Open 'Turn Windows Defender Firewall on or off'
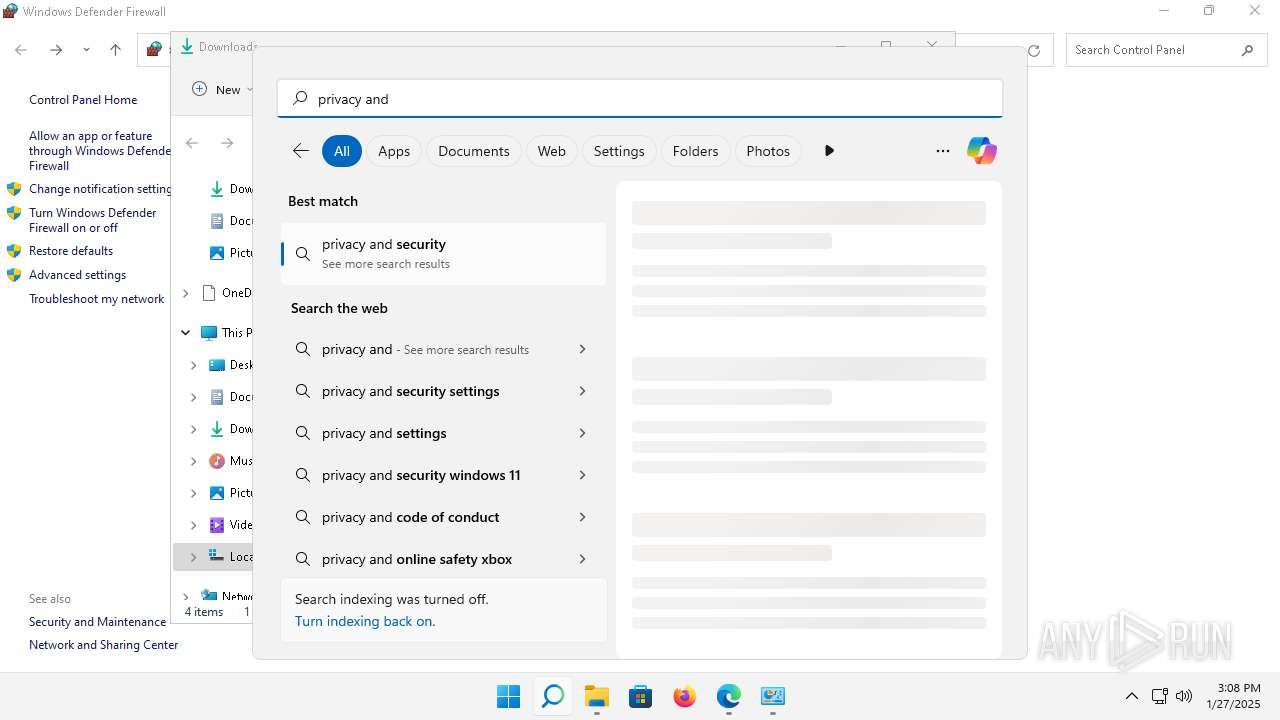This screenshot has height=720, width=1280. (93, 220)
